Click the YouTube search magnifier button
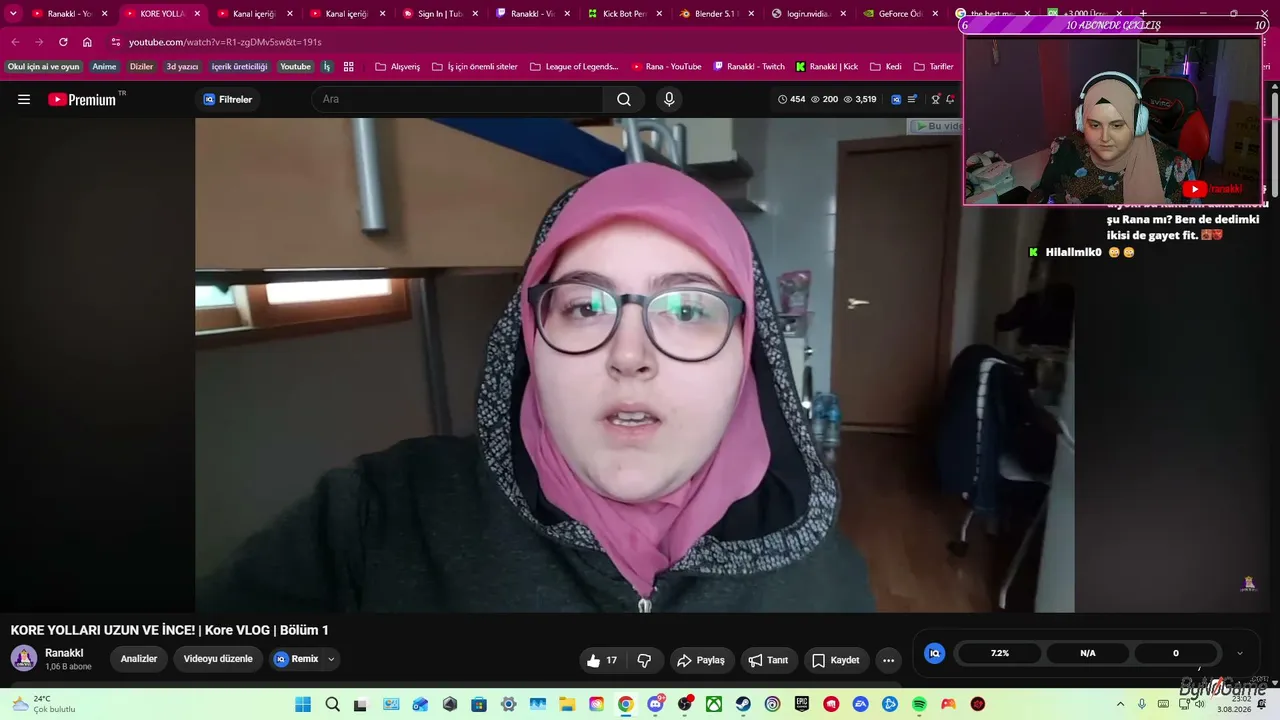 point(624,99)
